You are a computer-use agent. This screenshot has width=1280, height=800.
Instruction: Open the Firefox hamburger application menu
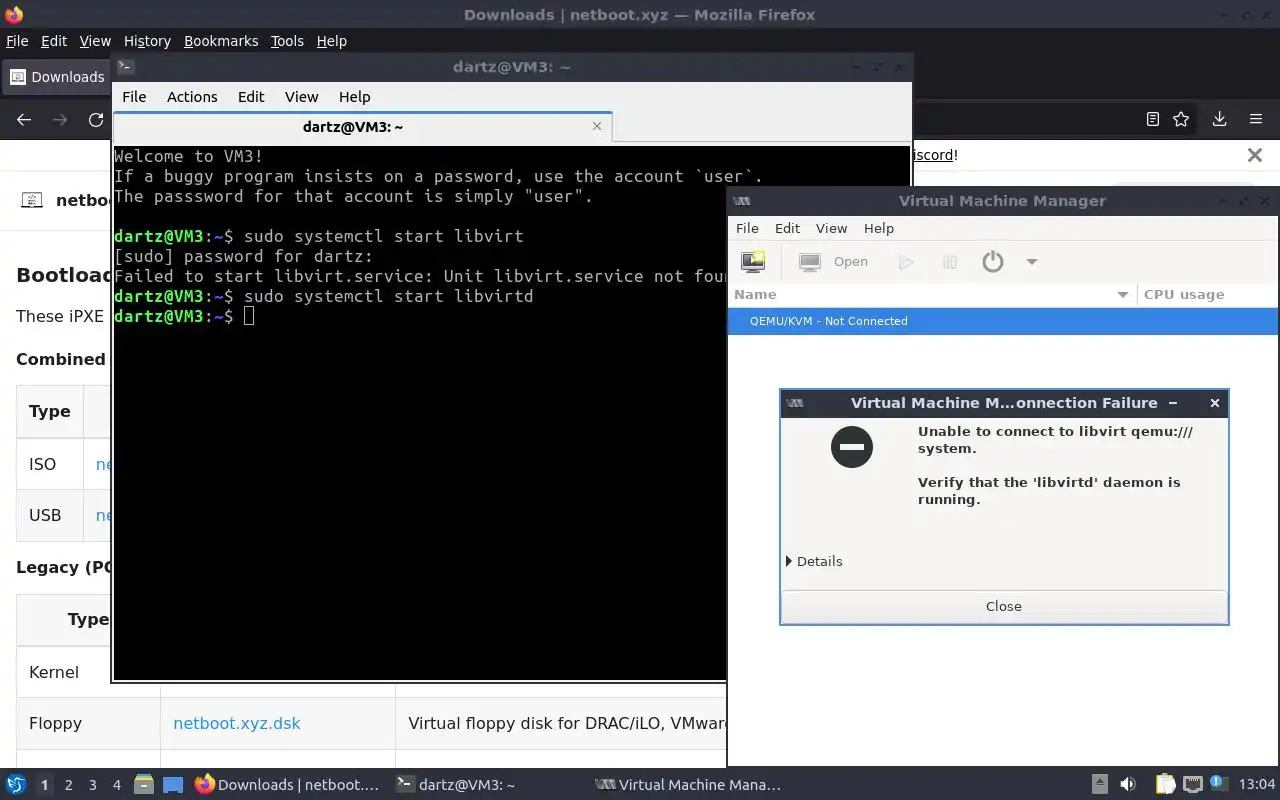pyautogui.click(x=1256, y=119)
